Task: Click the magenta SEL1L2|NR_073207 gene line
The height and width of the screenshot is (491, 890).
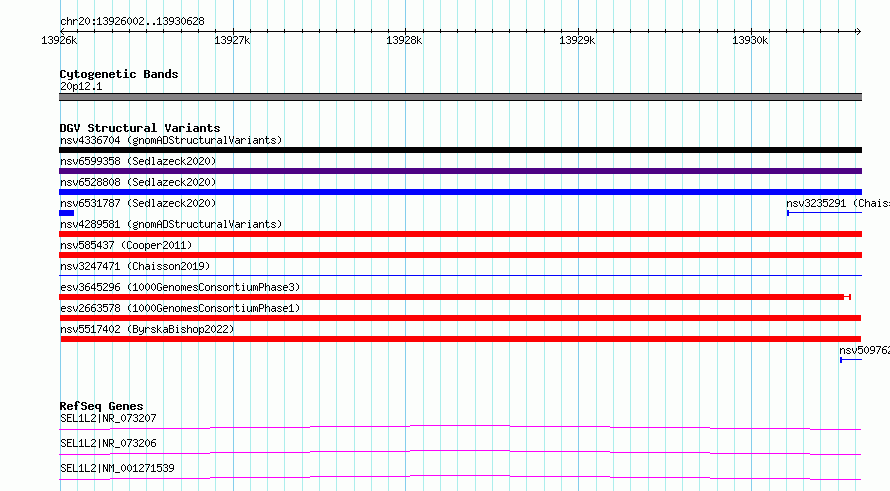Action: [460, 427]
